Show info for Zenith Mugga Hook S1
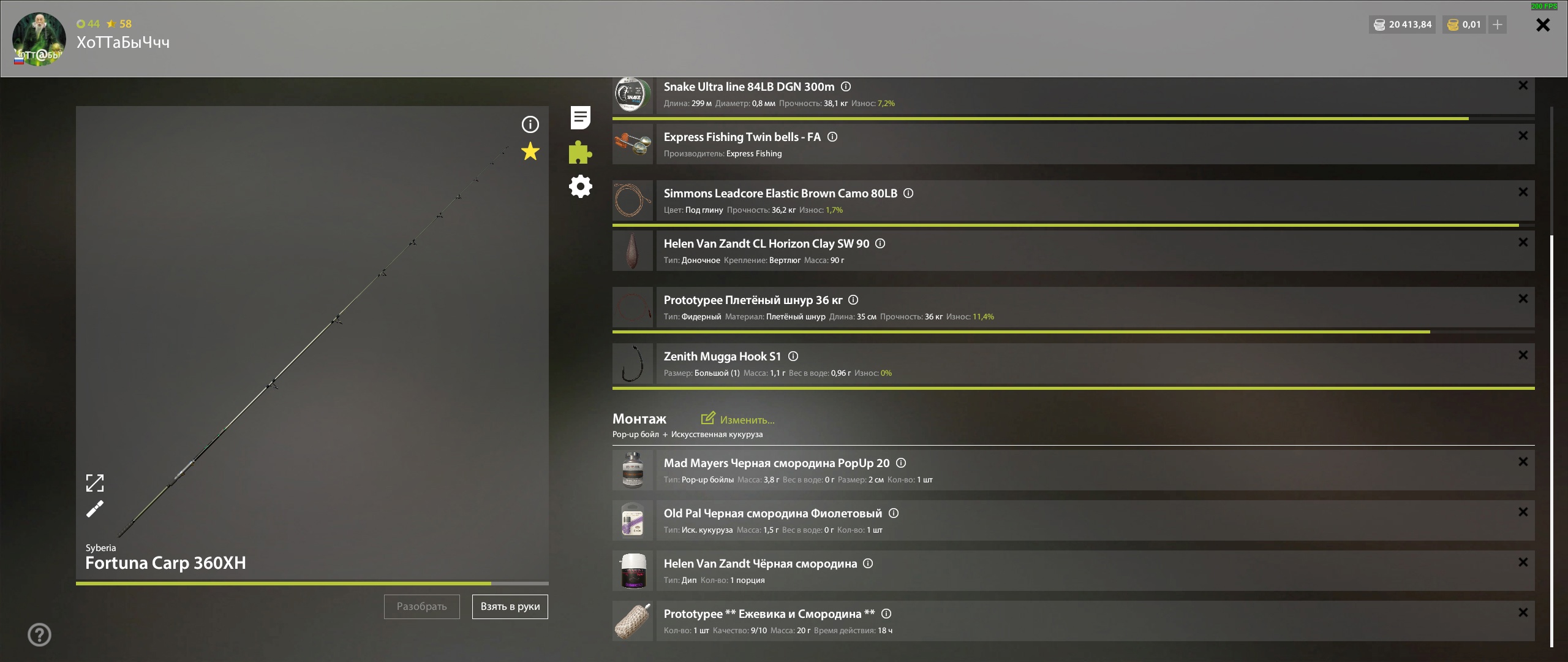This screenshot has height=662, width=1568. [x=793, y=356]
